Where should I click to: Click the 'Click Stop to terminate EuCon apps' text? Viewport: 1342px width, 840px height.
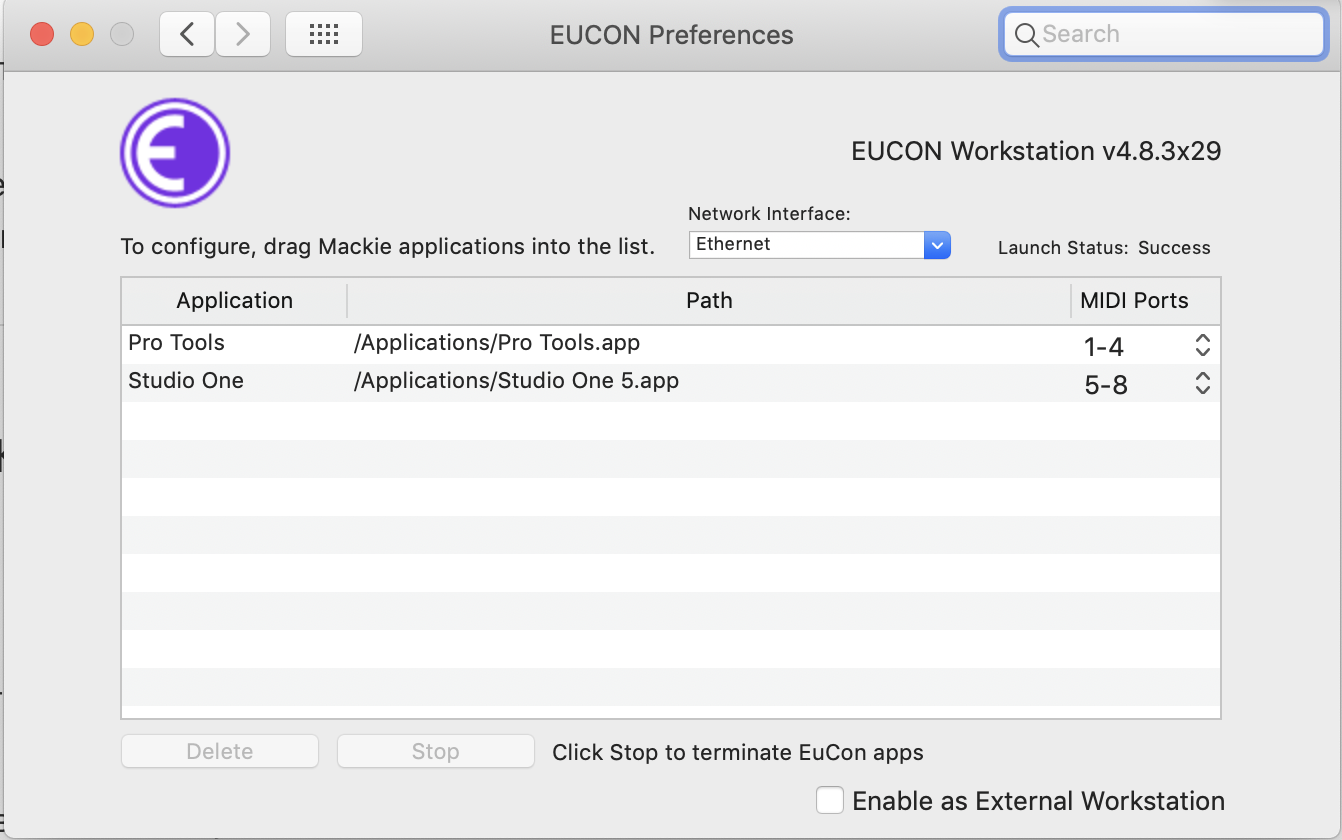(x=738, y=753)
